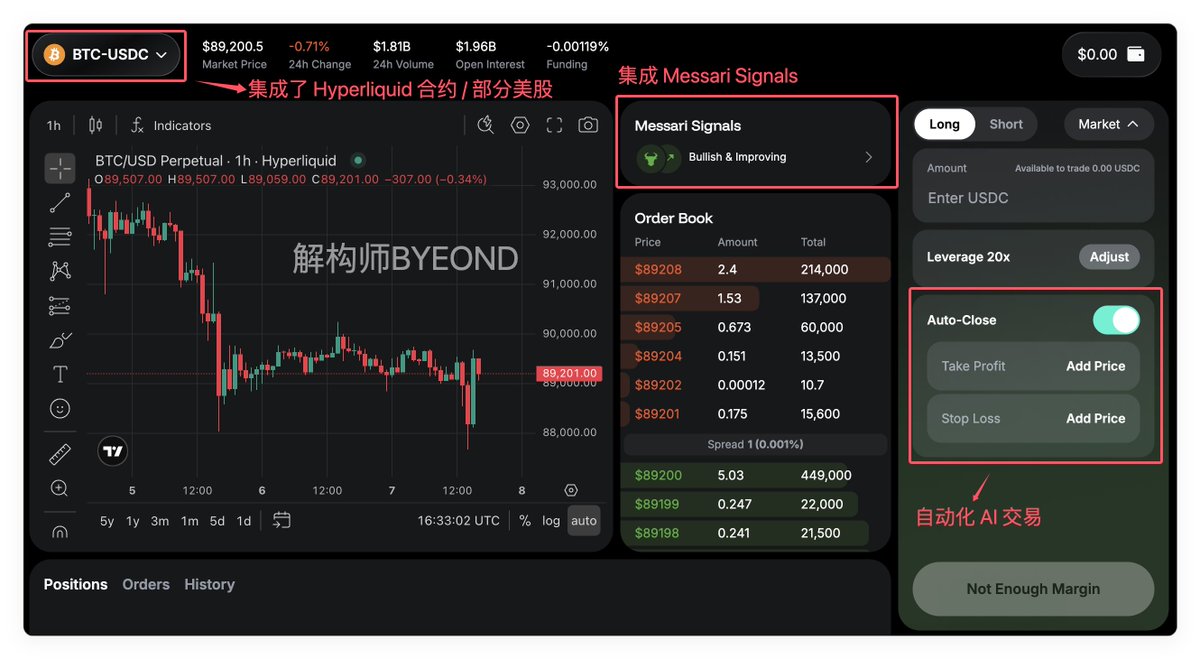Set chart range to 5y
Viewport: 1200px width, 659px height.
click(x=107, y=520)
